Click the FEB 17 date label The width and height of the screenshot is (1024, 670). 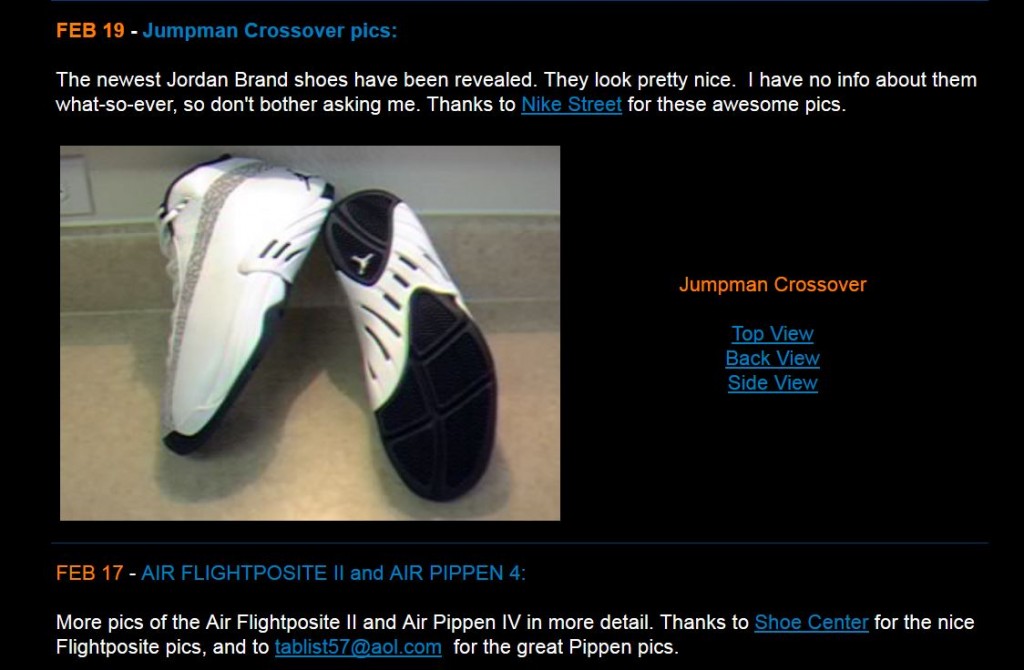[x=89, y=573]
